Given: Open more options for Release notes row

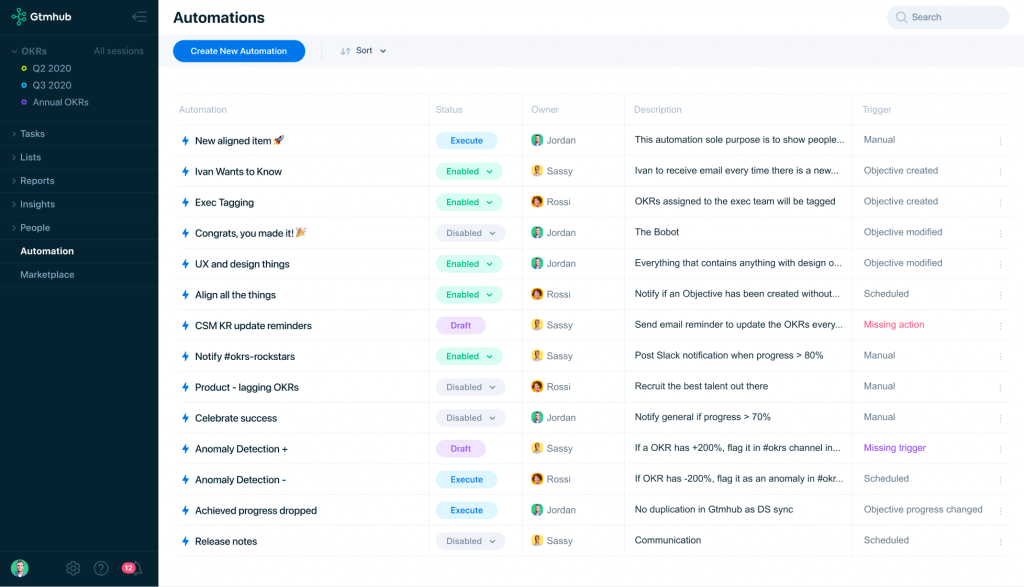Looking at the screenshot, I should (x=1000, y=541).
